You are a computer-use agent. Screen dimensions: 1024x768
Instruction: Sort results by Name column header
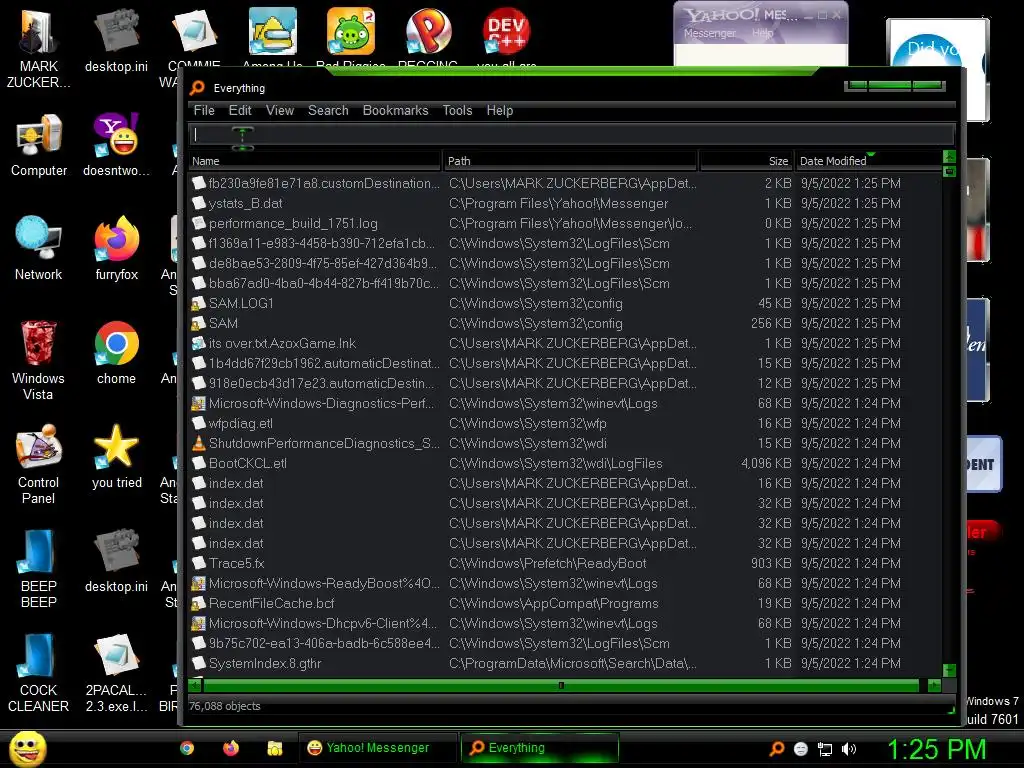pyautogui.click(x=315, y=161)
